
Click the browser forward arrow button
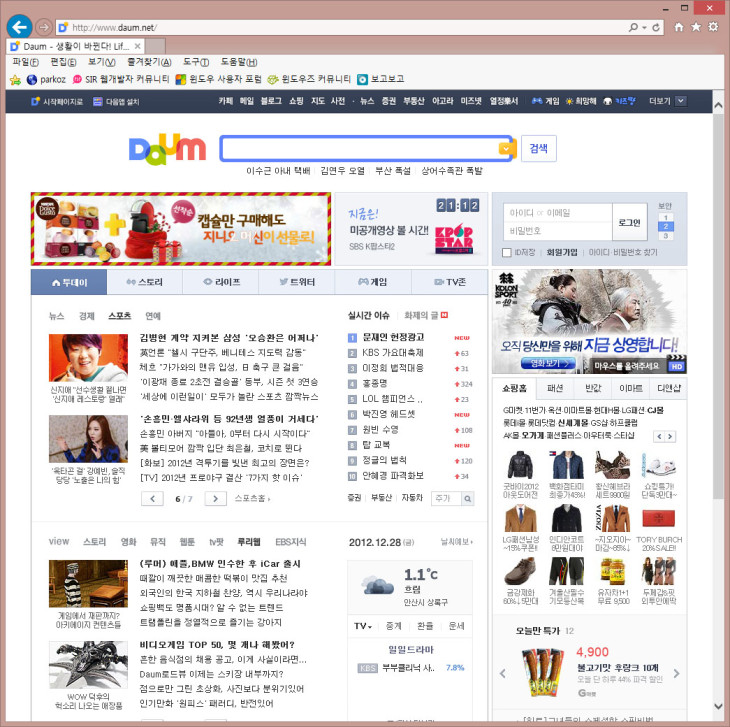tap(44, 27)
